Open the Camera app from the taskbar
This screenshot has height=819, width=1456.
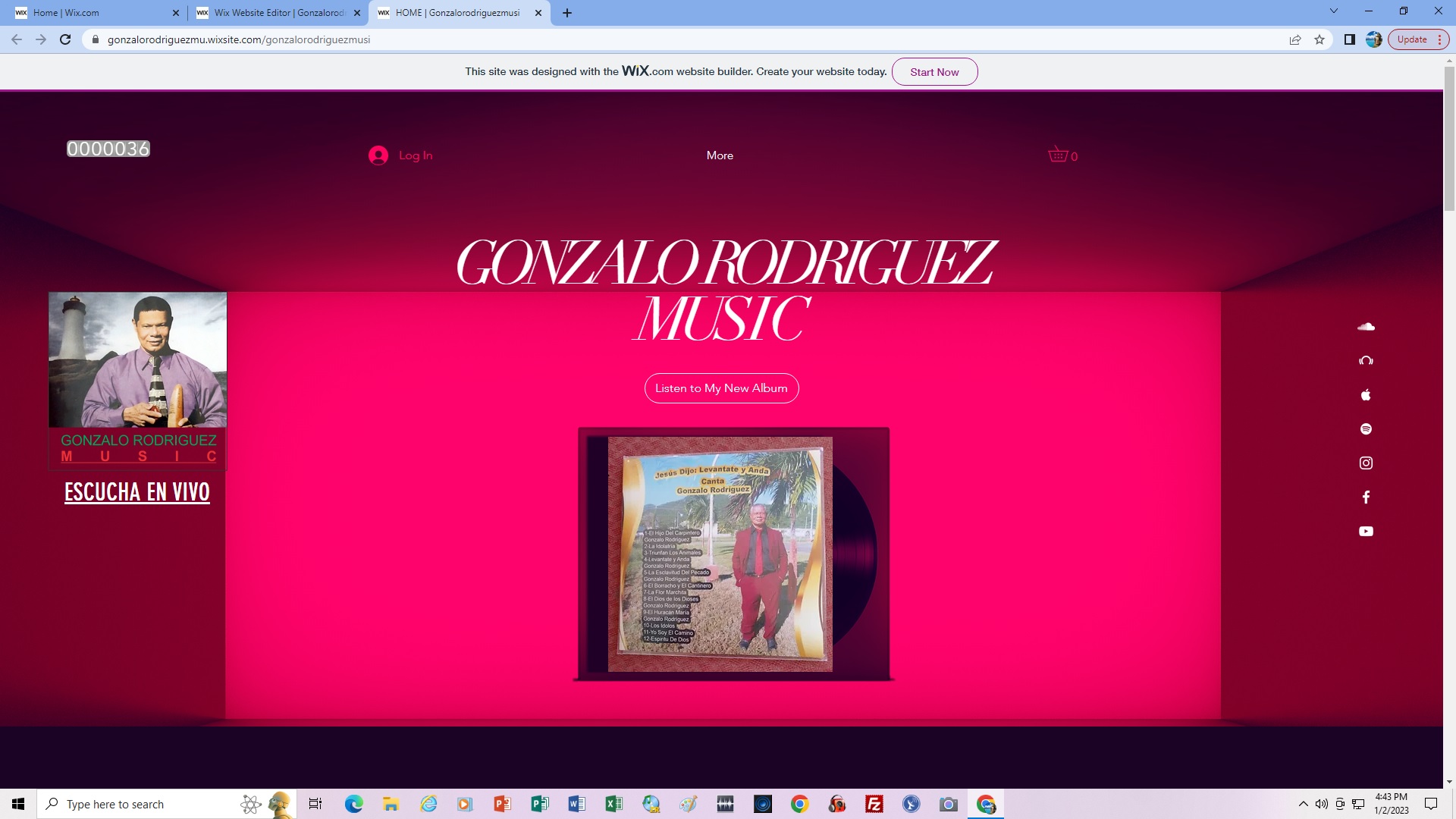[x=948, y=804]
